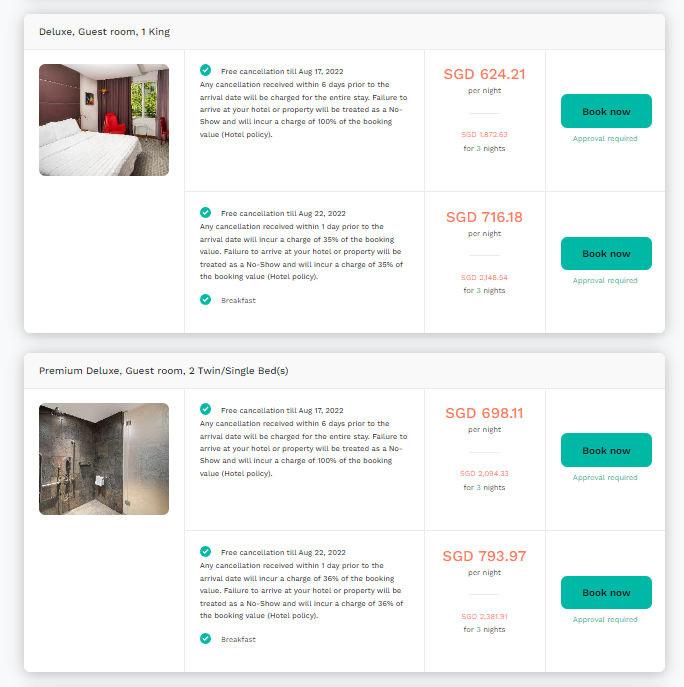
Task: Book Premium Deluxe room at SGD 793.97
Action: pyautogui.click(x=606, y=592)
